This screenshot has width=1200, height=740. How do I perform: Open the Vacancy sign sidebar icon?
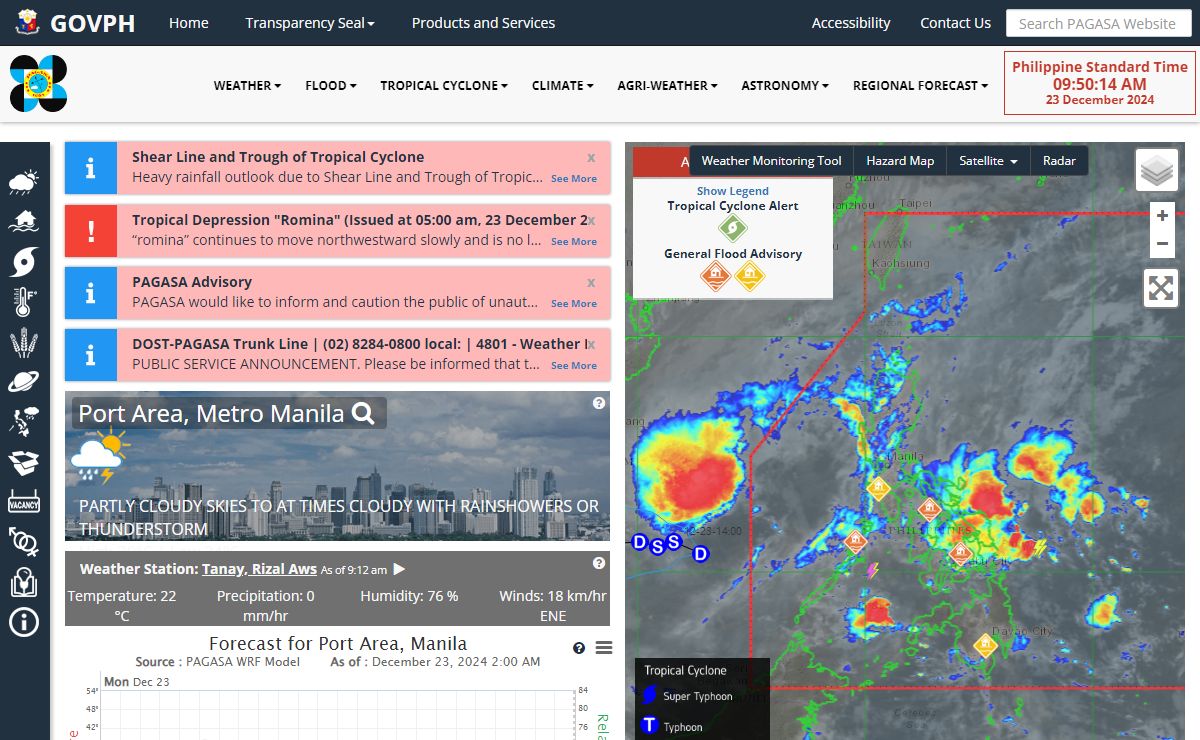24,502
